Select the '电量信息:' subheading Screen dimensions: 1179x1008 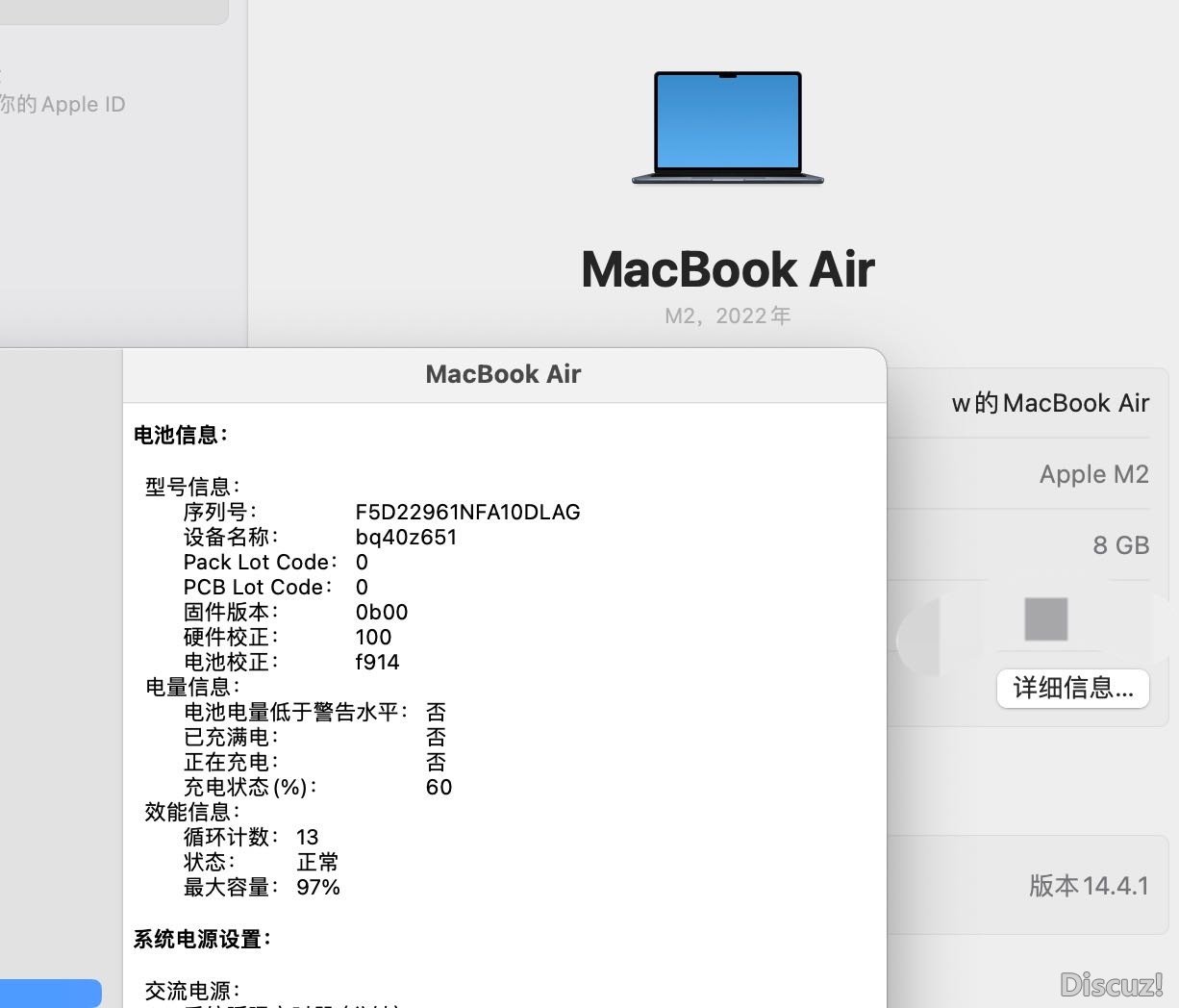coord(193,687)
